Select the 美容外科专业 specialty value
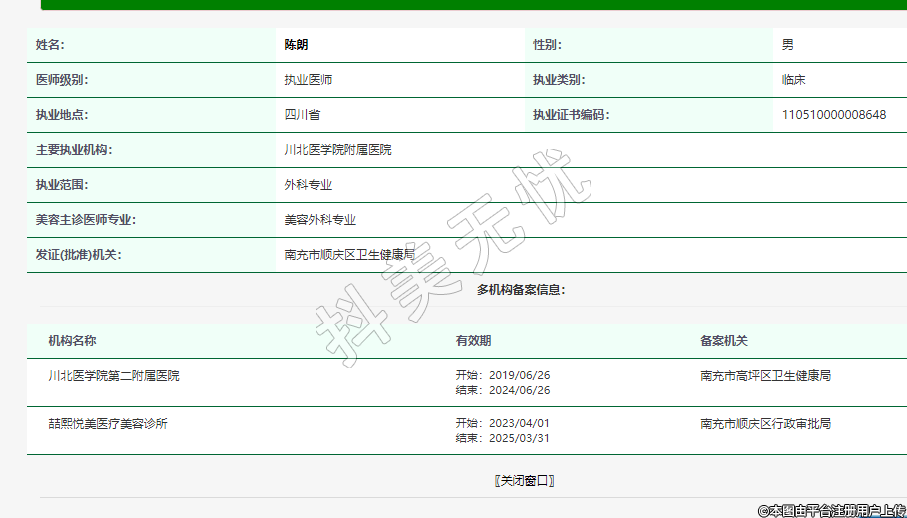This screenshot has height=518, width=907. coord(320,220)
